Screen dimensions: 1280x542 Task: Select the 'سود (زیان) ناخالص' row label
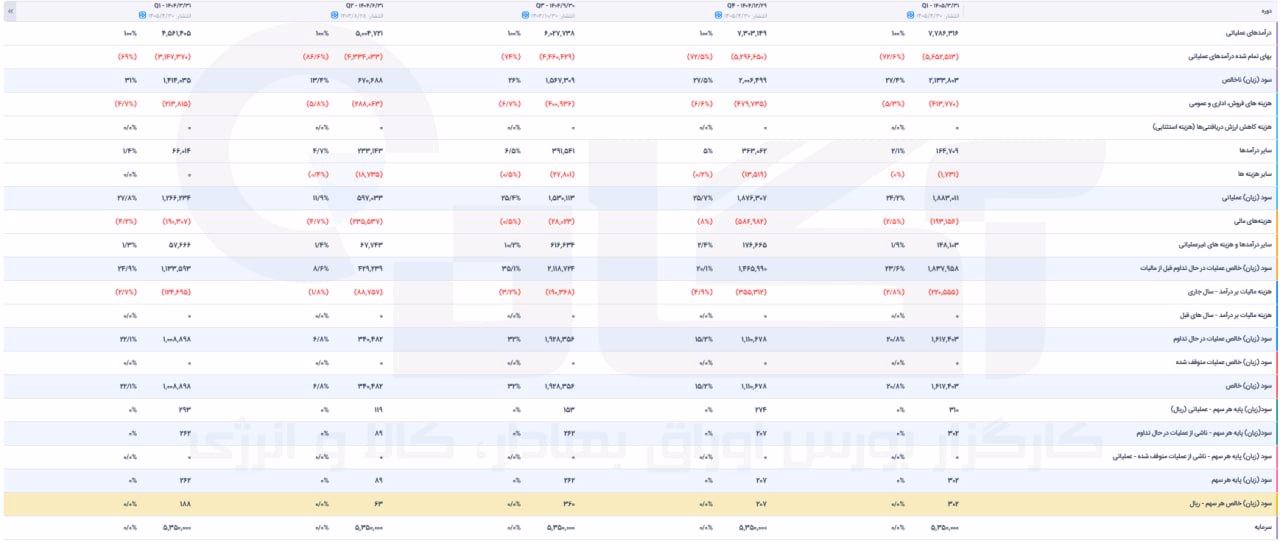coord(1243,81)
